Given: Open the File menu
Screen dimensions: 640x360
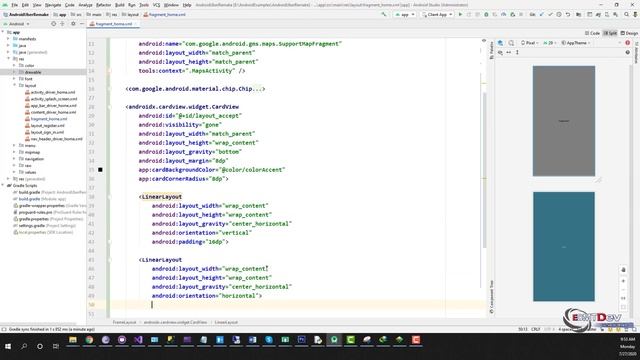Looking at the screenshot, I should pos(15,5).
